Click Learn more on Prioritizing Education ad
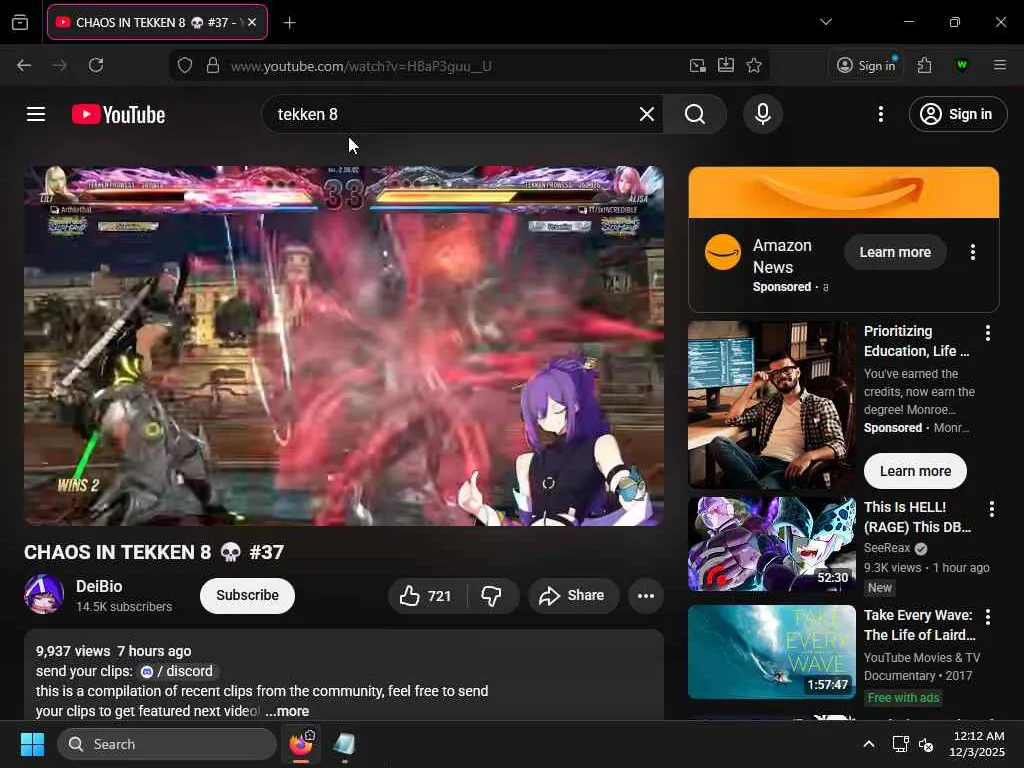Viewport: 1024px width, 768px height. coord(915,471)
